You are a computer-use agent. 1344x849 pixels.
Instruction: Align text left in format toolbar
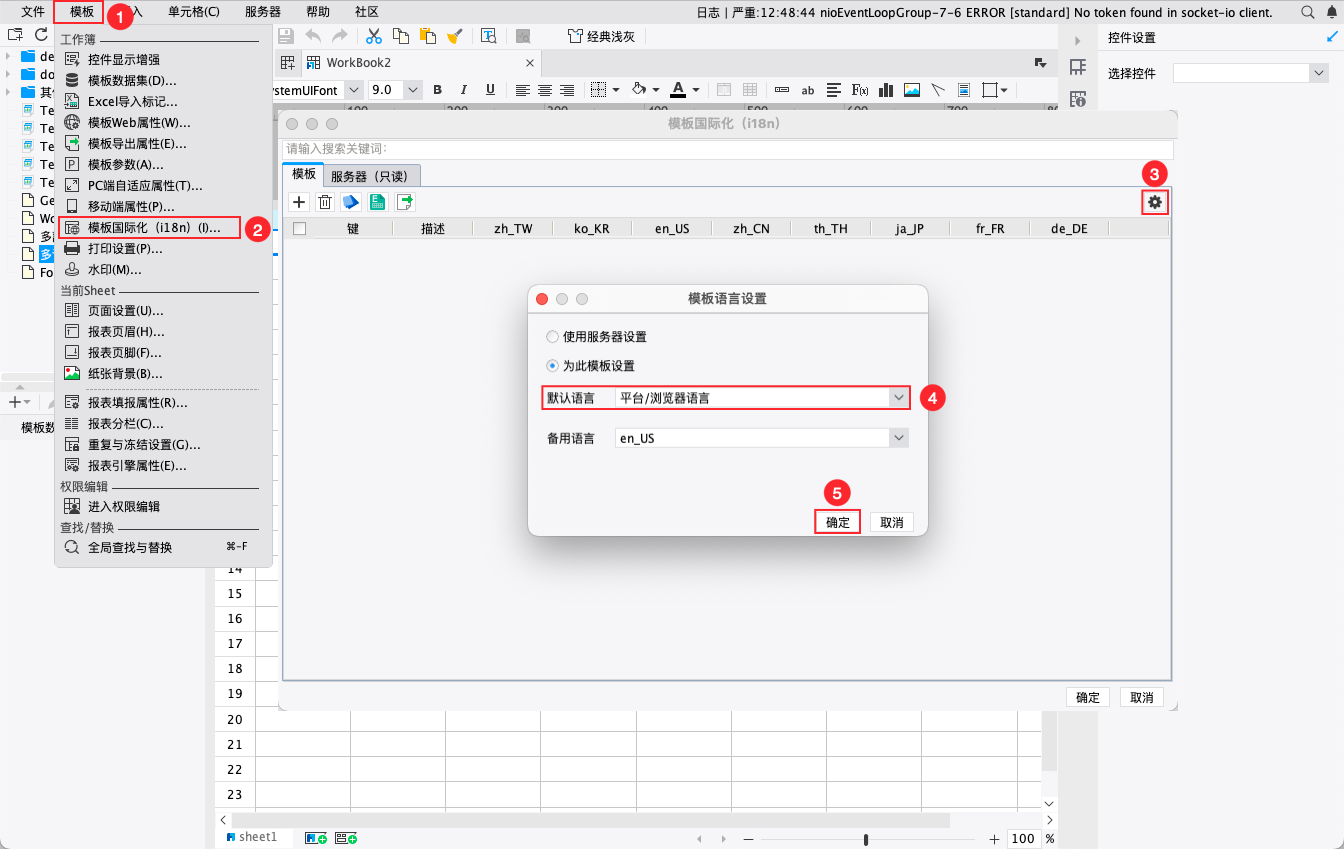pyautogui.click(x=522, y=90)
